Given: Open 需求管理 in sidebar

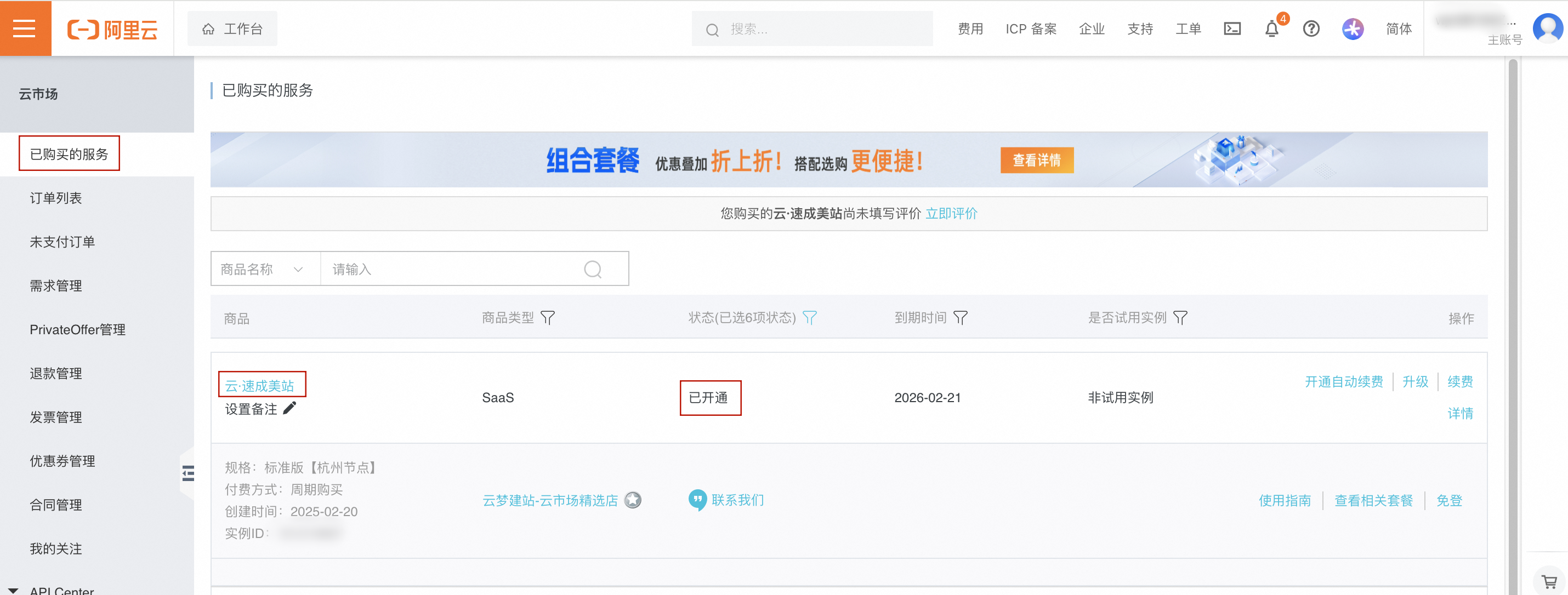Looking at the screenshot, I should [55, 285].
